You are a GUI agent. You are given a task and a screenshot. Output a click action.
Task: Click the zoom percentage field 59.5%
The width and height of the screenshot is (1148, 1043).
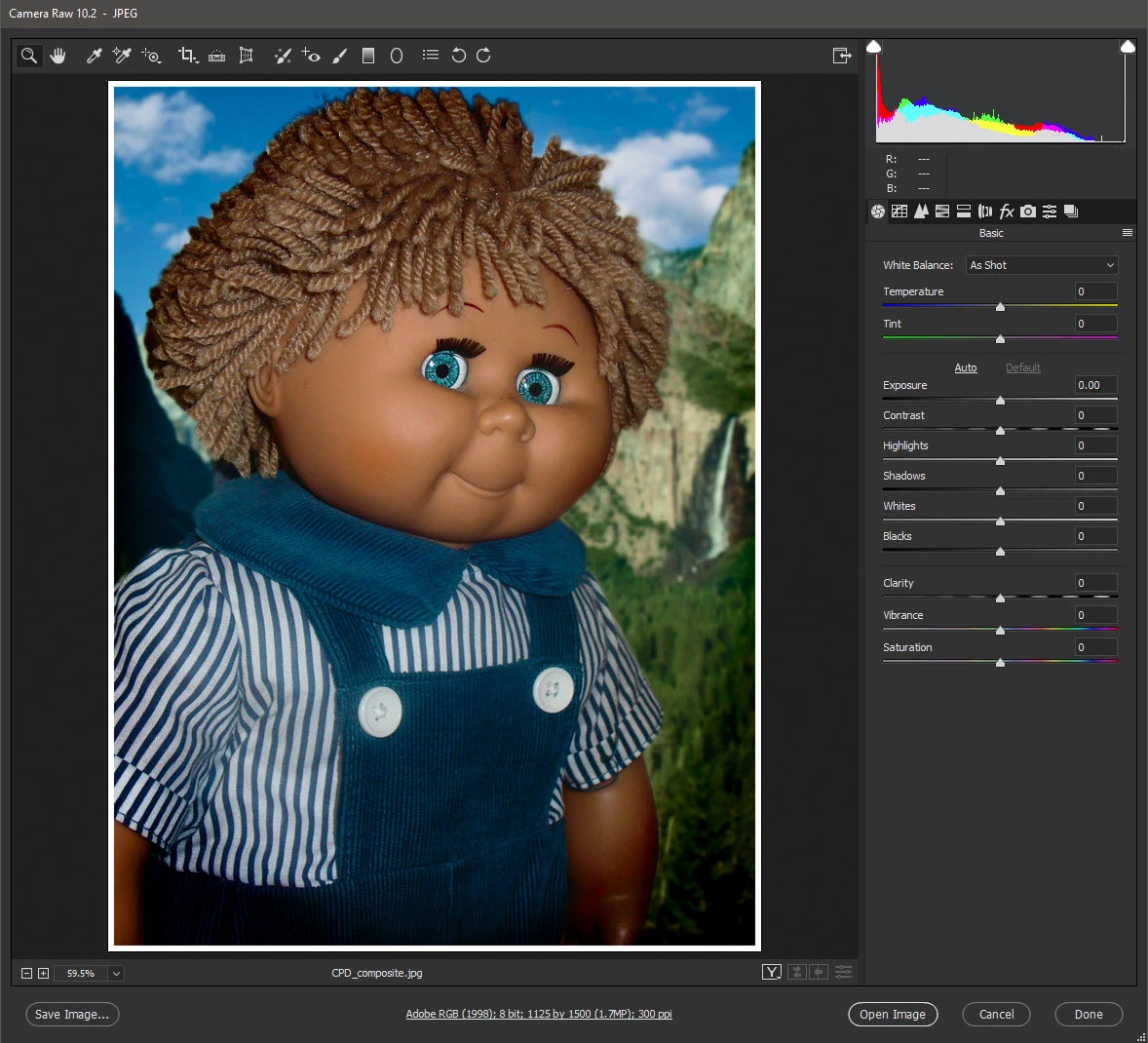coord(81,974)
